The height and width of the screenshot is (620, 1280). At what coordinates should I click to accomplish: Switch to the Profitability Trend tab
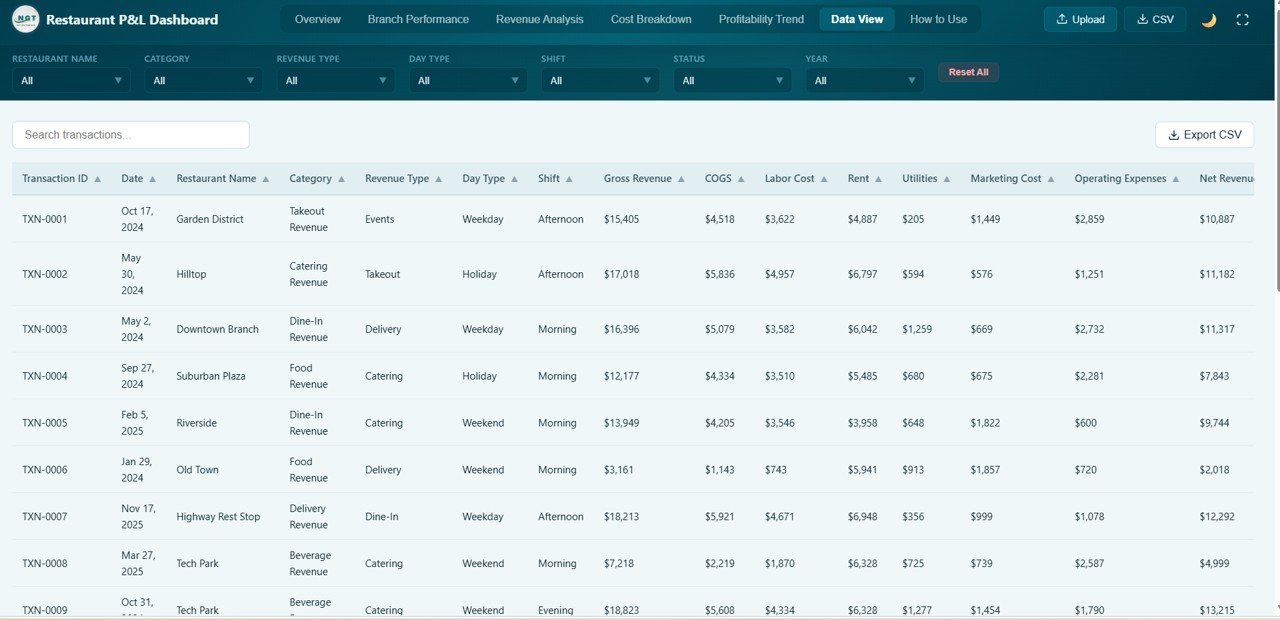pos(760,18)
